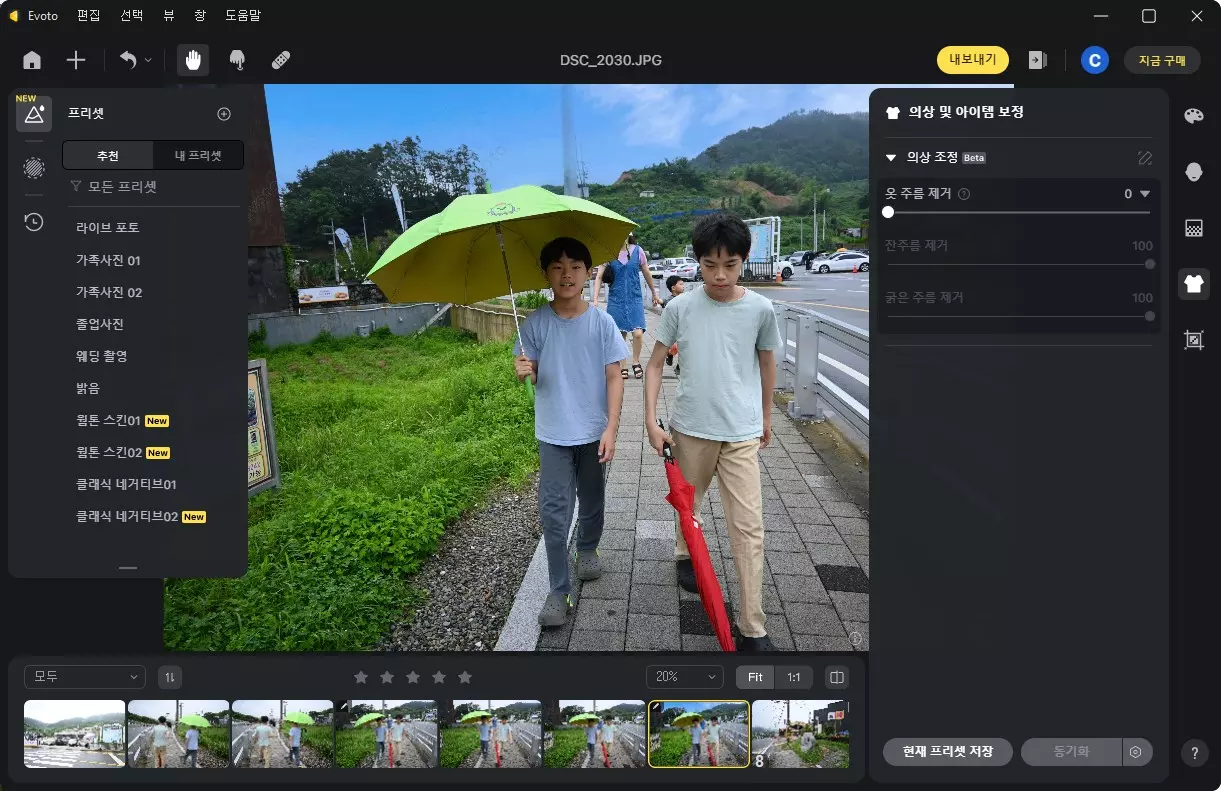
Task: Select the highlighted seventh thumbnail
Action: (x=699, y=733)
